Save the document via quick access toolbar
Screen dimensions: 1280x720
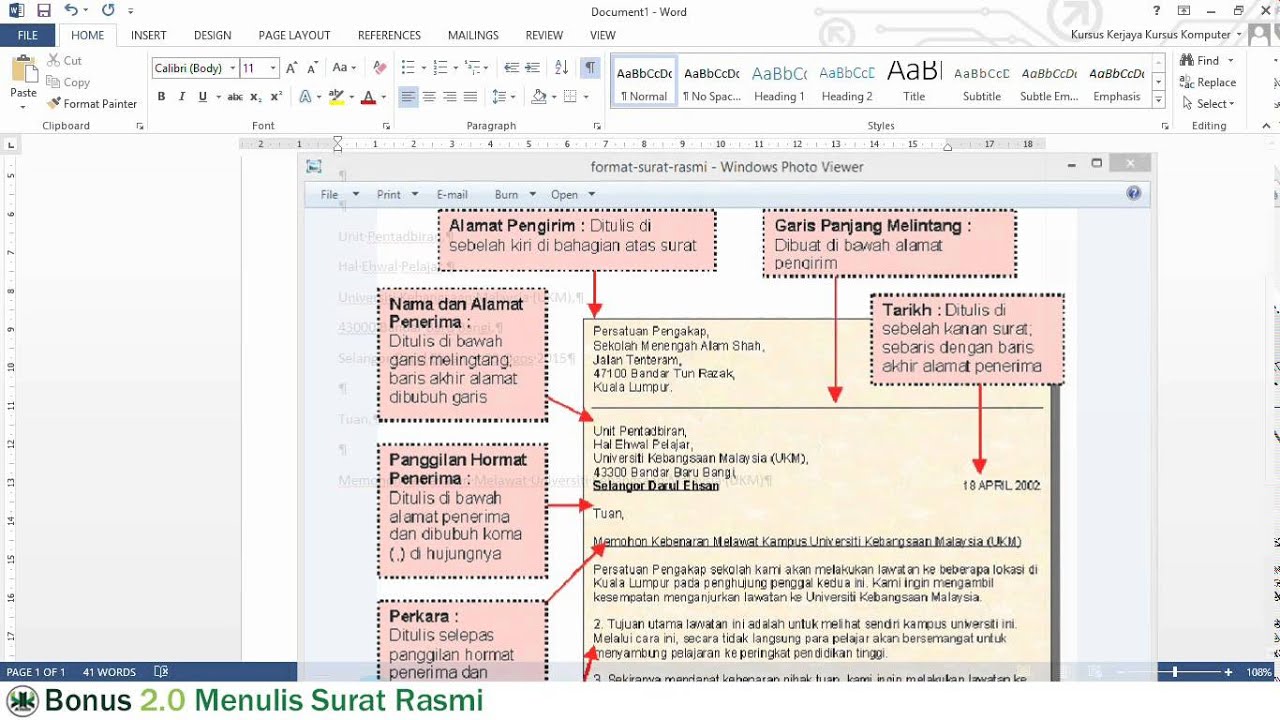[43, 11]
